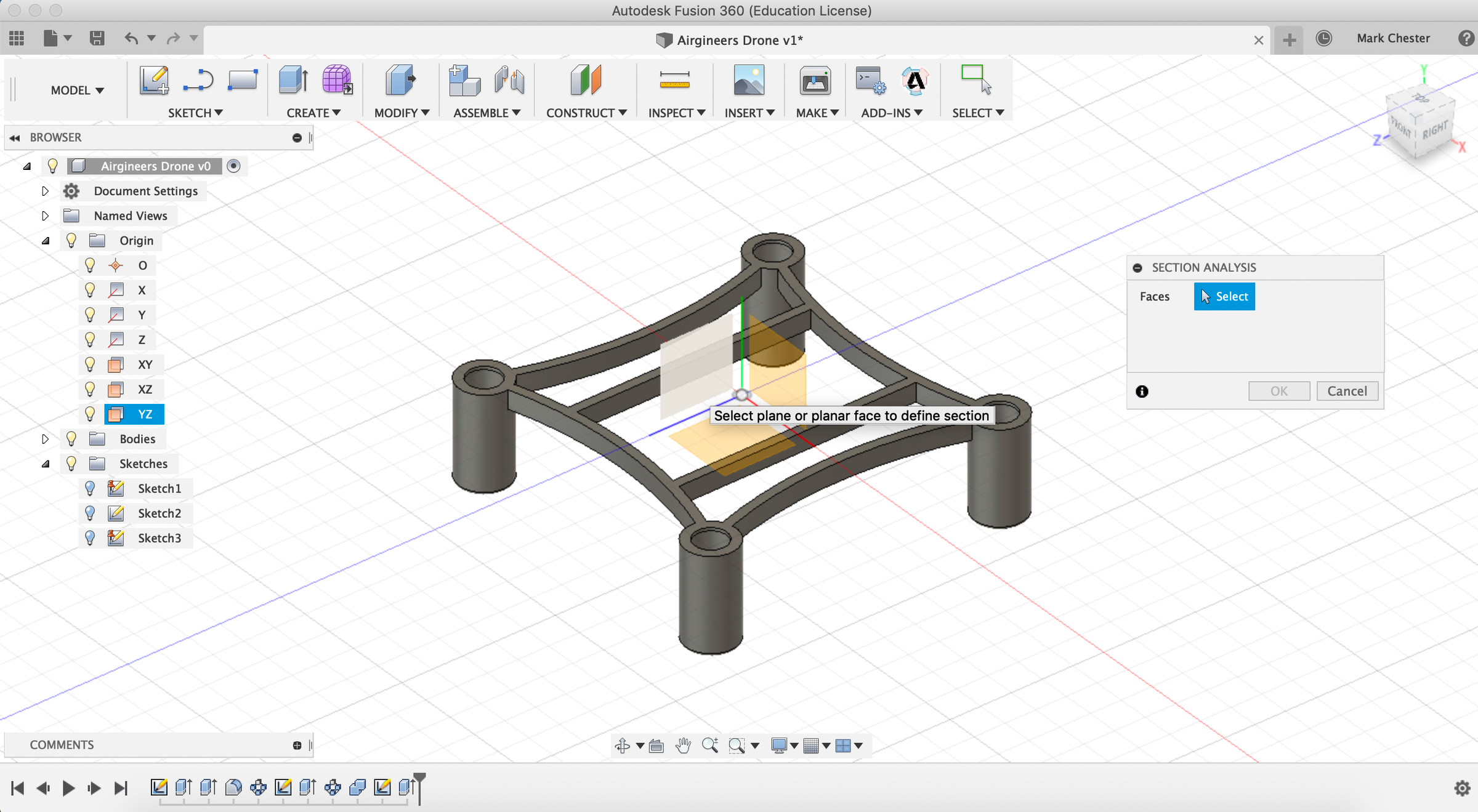The image size is (1478, 812).
Task: Hide the Origin folder
Action: [71, 240]
